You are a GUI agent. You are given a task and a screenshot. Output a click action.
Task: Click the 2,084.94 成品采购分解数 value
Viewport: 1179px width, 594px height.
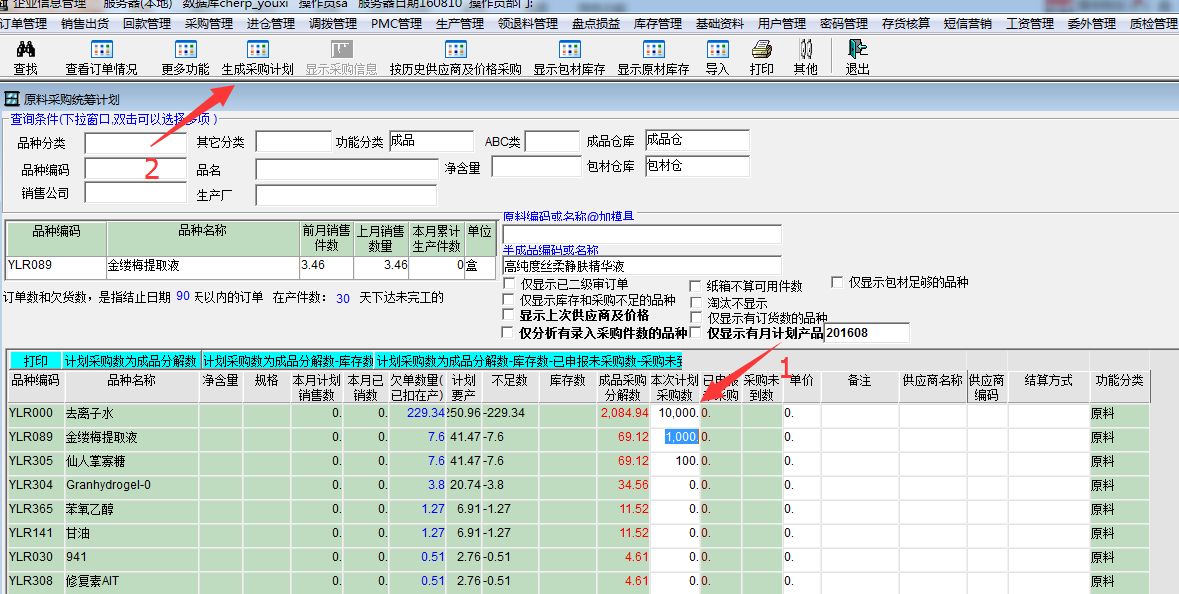(x=623, y=413)
